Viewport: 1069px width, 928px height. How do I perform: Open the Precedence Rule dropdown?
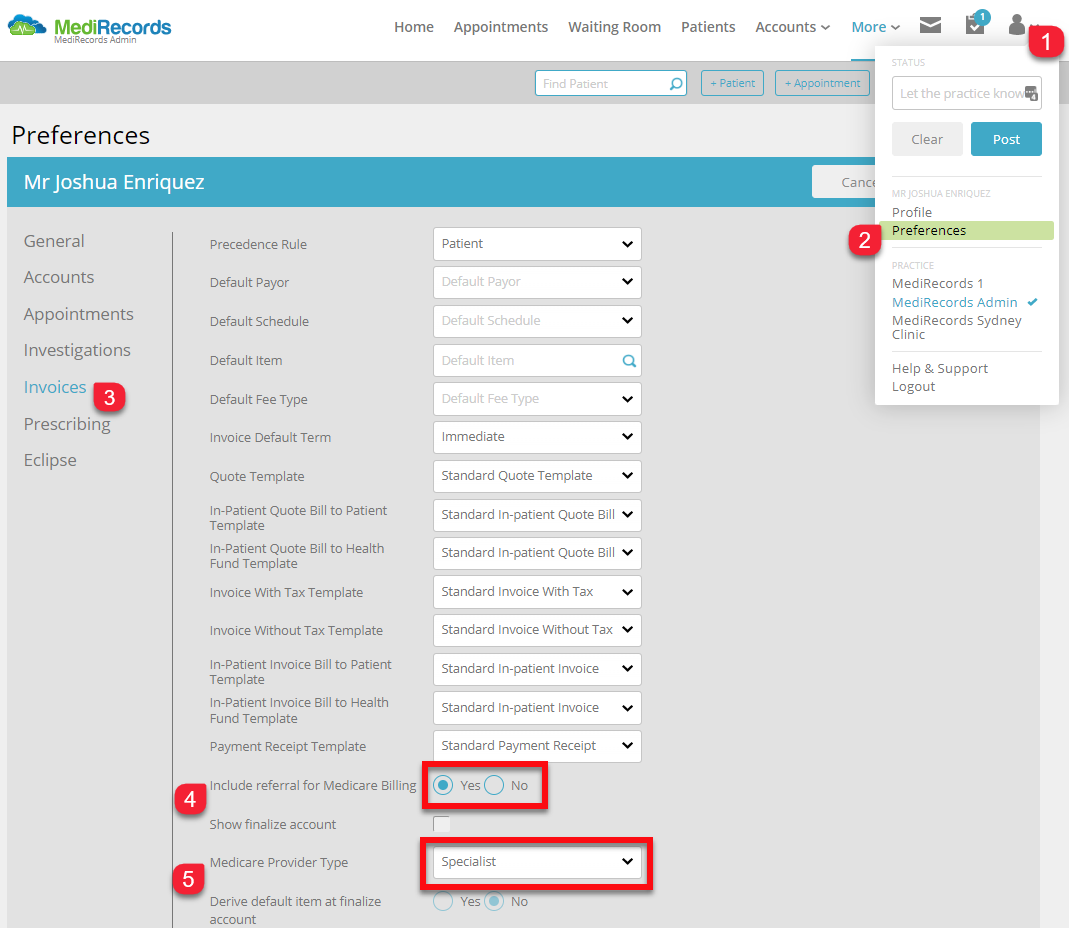(x=537, y=244)
